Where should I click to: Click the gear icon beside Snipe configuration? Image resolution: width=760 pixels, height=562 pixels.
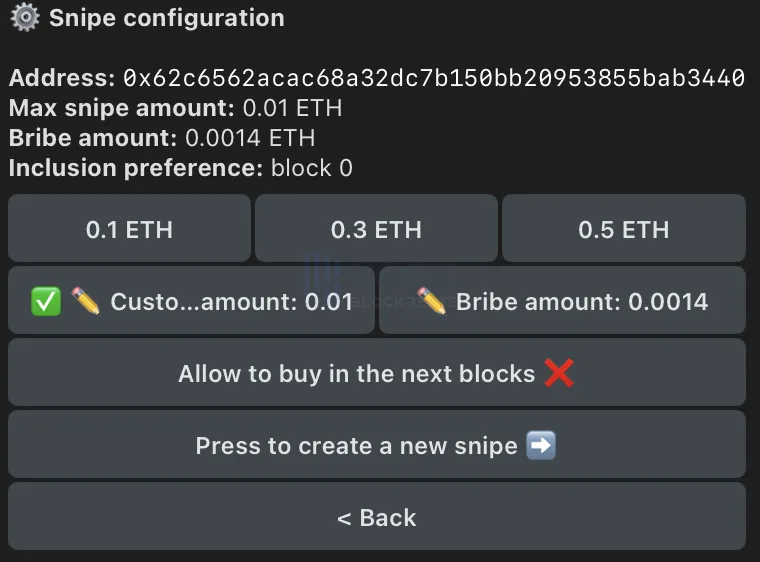point(24,18)
